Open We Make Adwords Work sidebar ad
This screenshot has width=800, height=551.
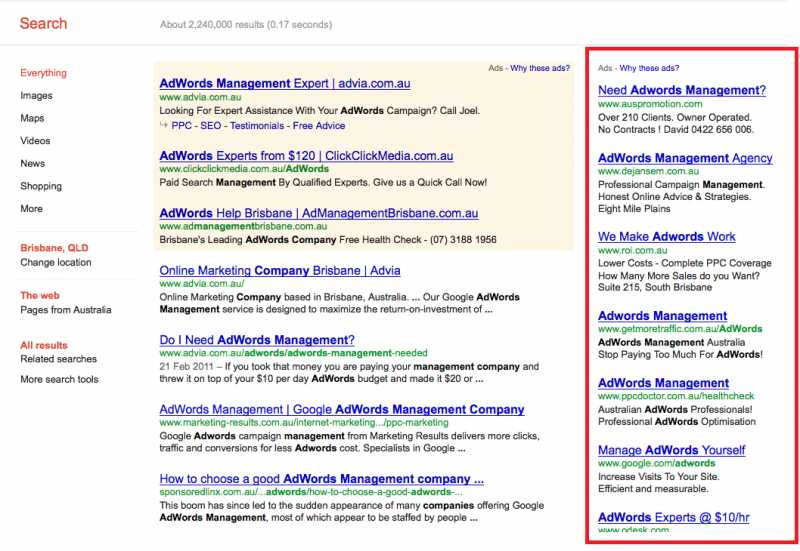click(666, 236)
